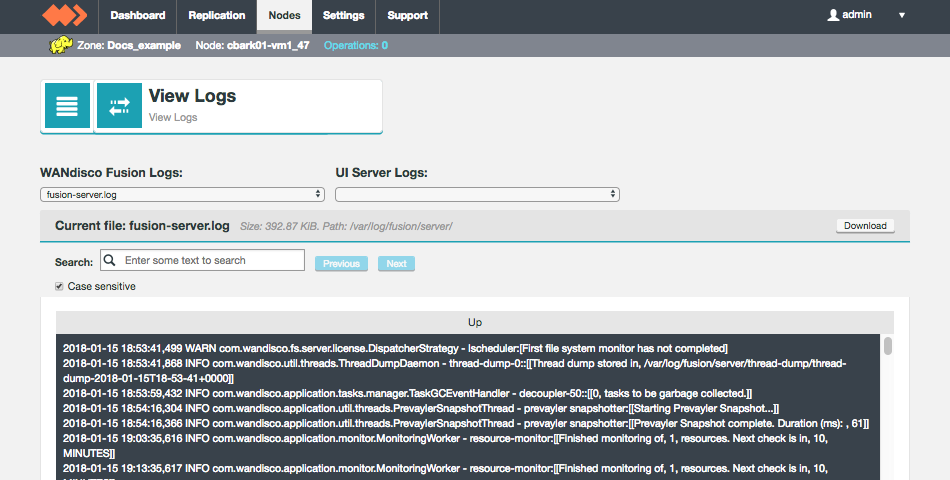Click the Node: cbark01-vm1_47 label

coord(253,45)
